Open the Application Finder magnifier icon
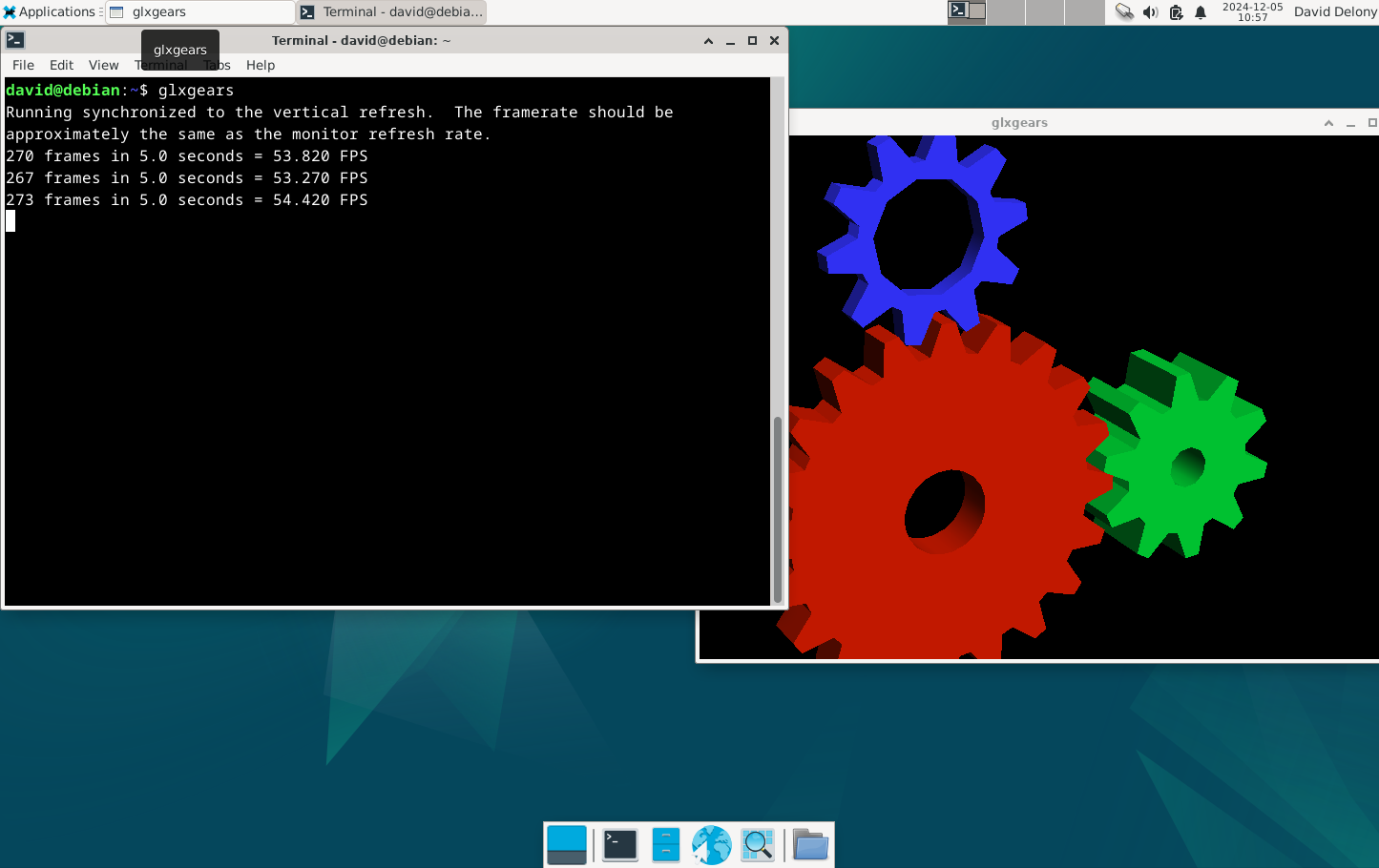This screenshot has height=868, width=1379. pyautogui.click(x=758, y=845)
